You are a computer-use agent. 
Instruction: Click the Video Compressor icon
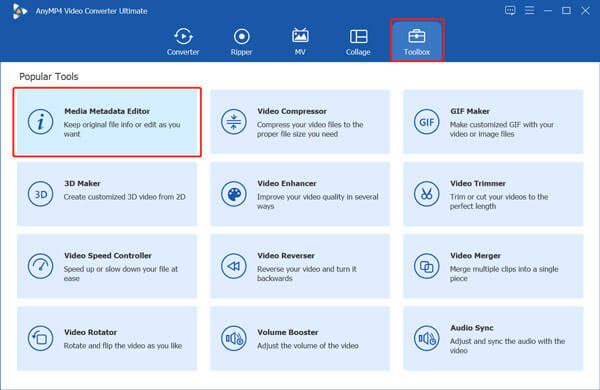[233, 122]
